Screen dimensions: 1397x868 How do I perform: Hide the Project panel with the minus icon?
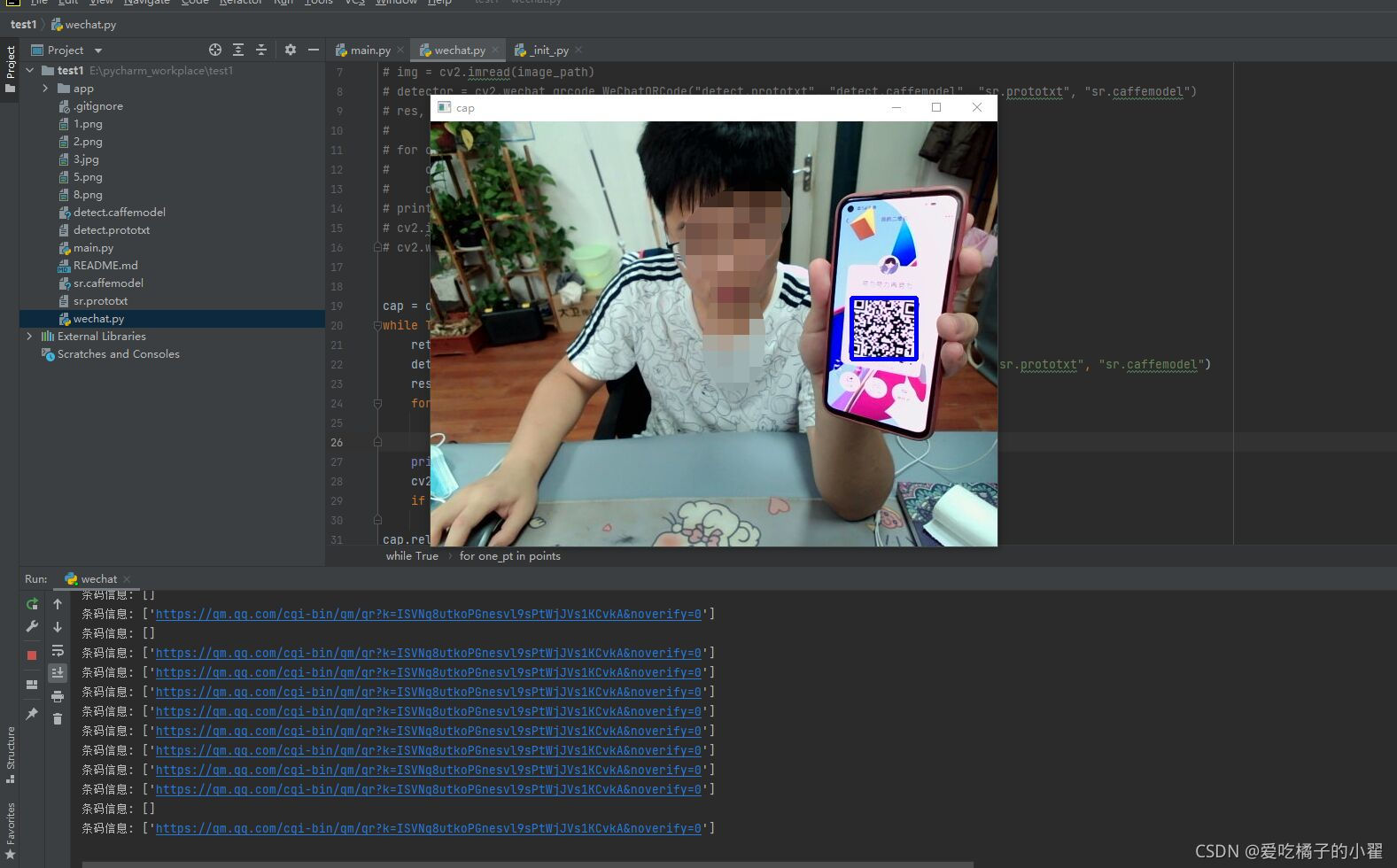[313, 50]
